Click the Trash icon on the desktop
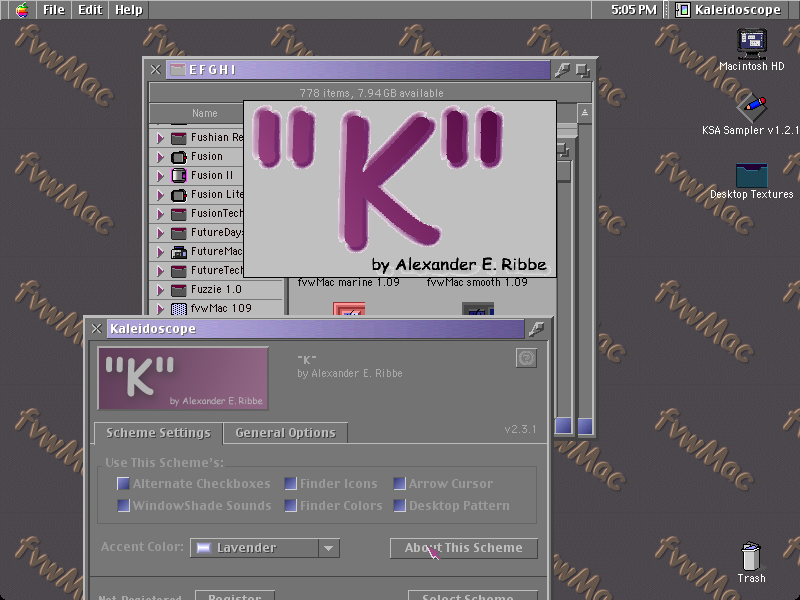This screenshot has height=600, width=800. click(x=751, y=556)
